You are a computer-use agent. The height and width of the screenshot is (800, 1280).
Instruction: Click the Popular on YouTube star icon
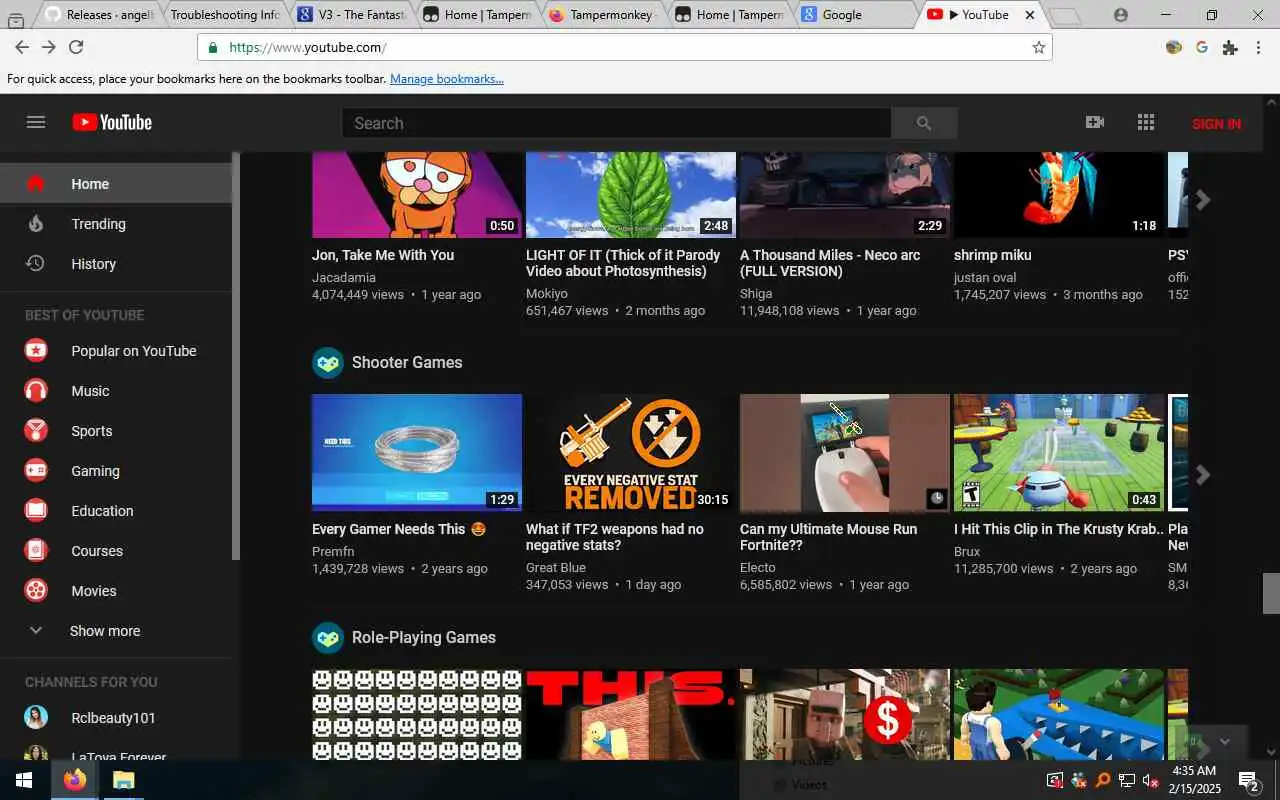pos(36,351)
